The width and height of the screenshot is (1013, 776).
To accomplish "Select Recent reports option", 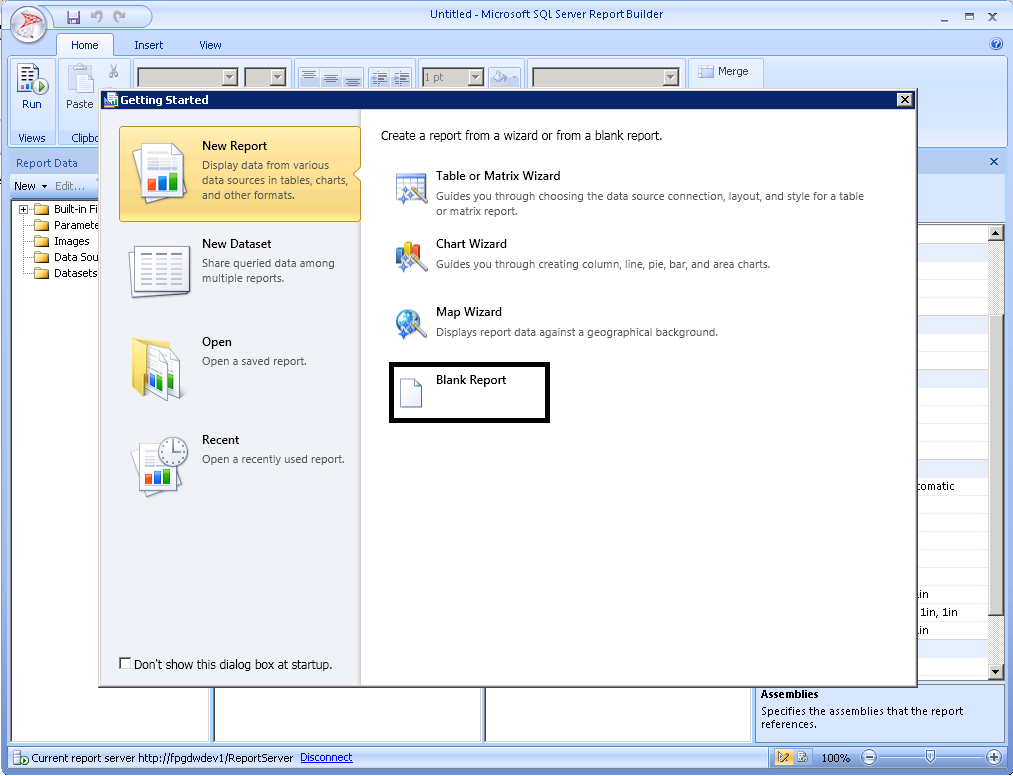I will (220, 440).
